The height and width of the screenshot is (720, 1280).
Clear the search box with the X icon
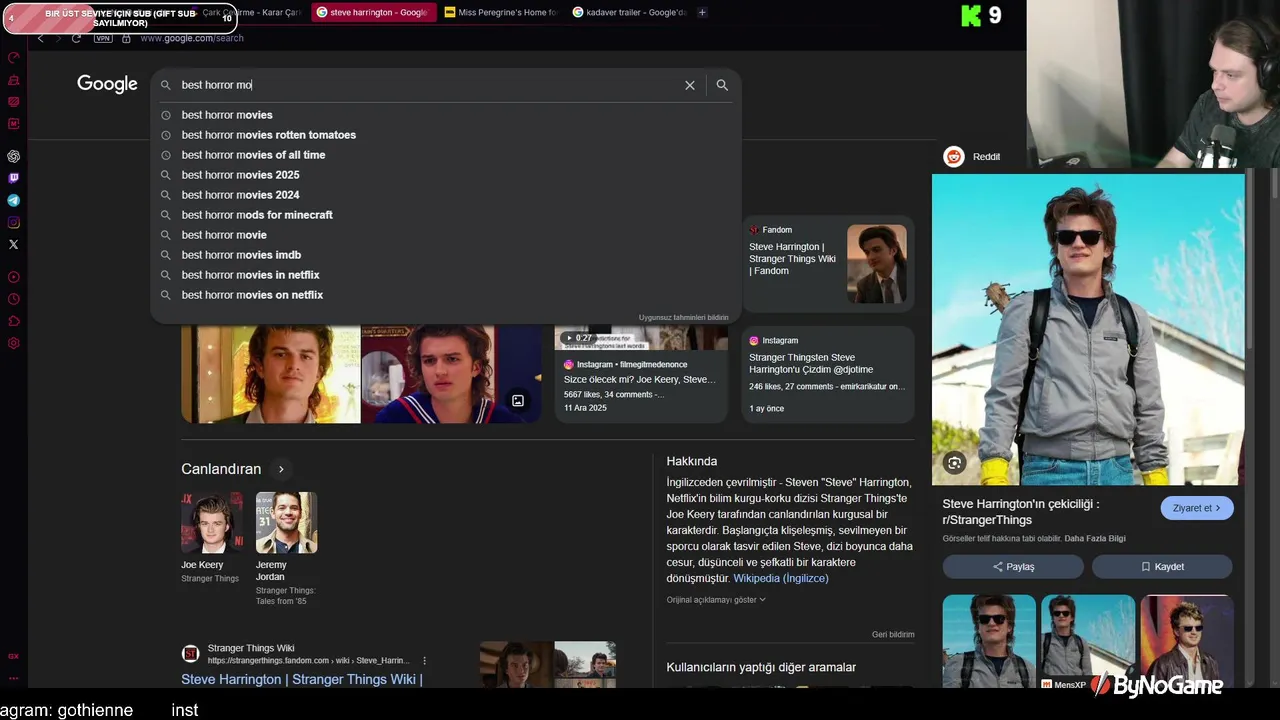[689, 85]
